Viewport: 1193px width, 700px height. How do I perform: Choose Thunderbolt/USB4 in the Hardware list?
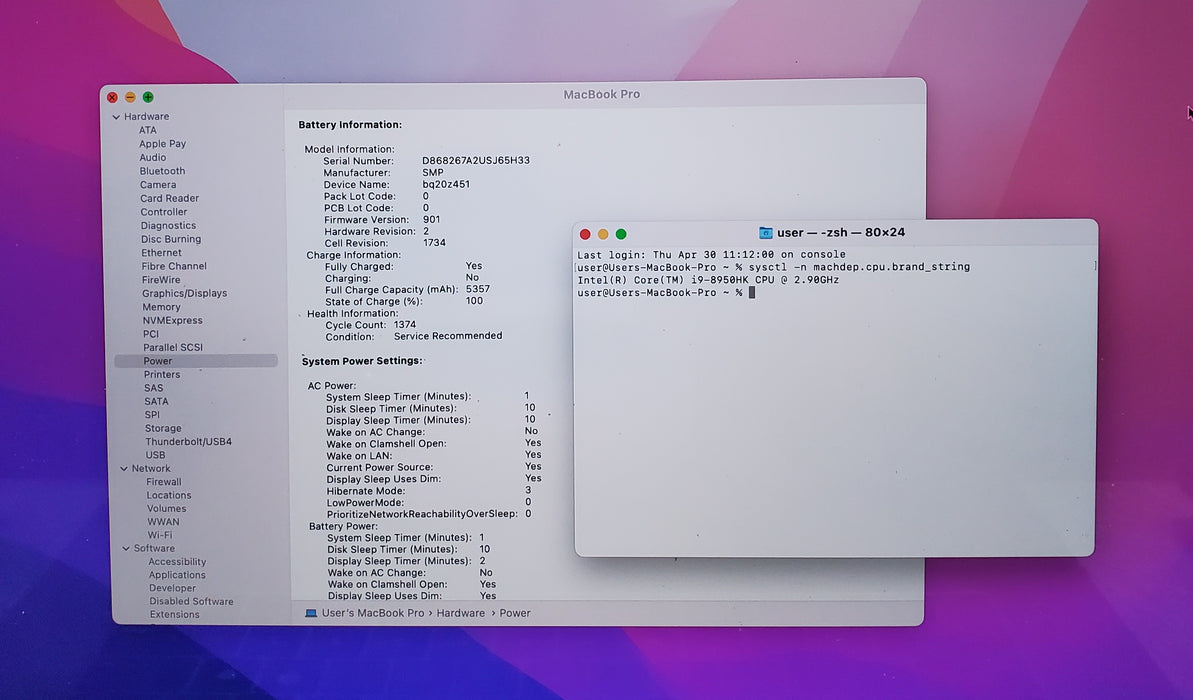click(189, 441)
